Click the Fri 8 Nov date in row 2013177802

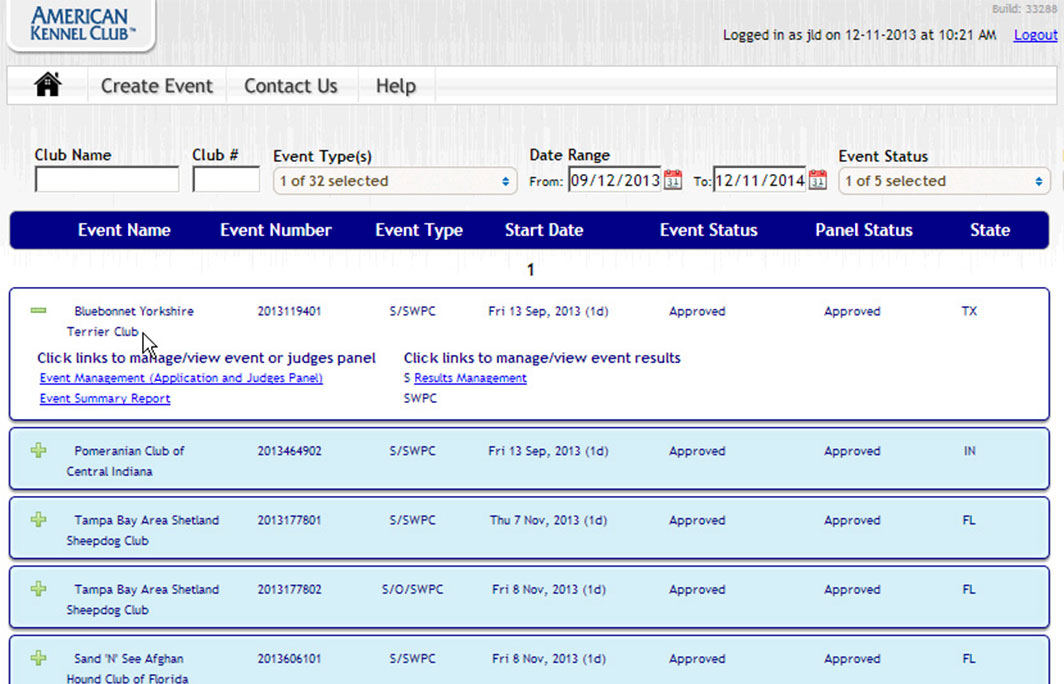point(548,590)
